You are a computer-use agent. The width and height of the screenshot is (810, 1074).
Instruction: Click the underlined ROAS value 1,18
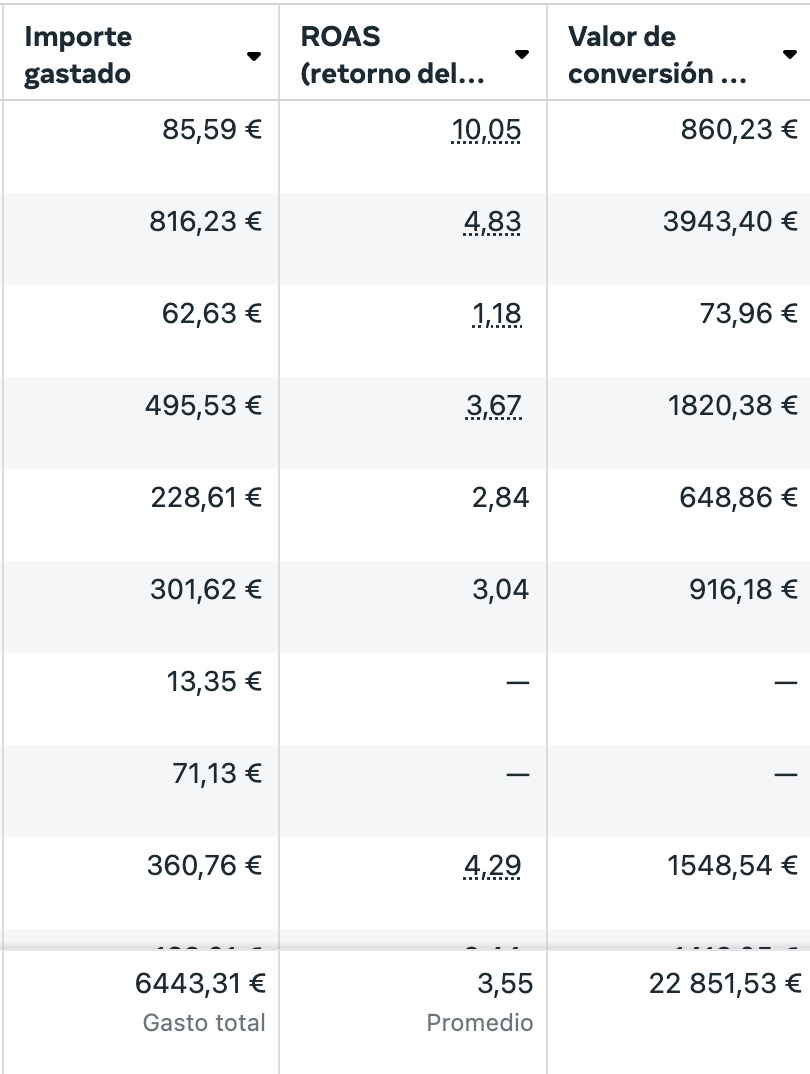click(497, 313)
